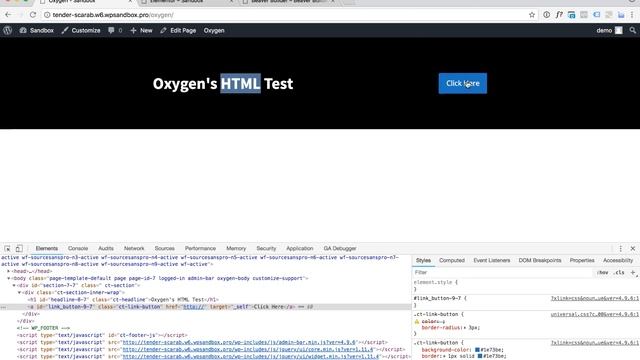Switch to the Performance tab
This screenshot has width=640, height=360.
pos(200,248)
